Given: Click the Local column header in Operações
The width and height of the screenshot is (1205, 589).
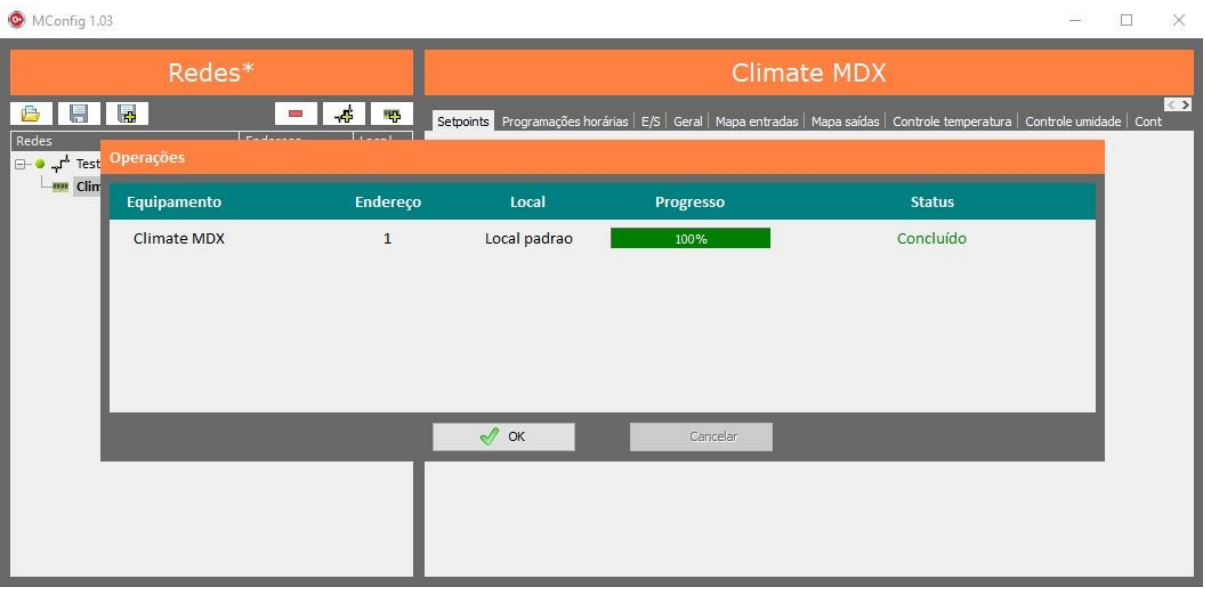Looking at the screenshot, I should point(528,202).
